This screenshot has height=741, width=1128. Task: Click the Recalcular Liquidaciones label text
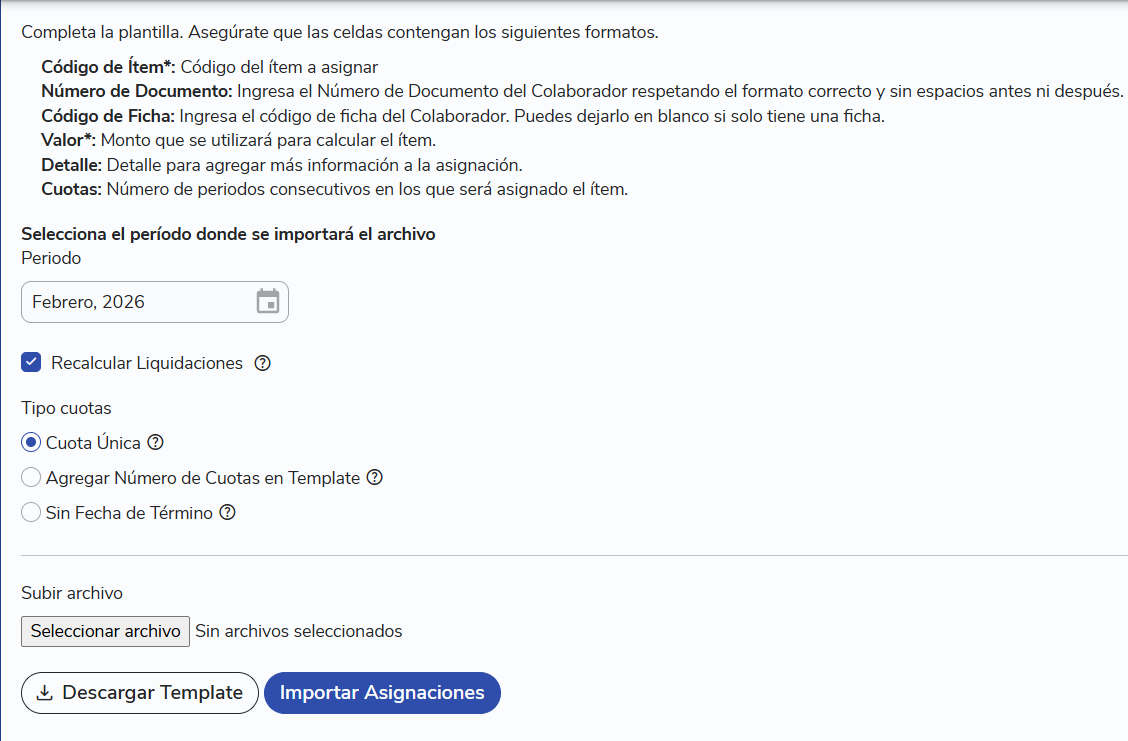pos(147,363)
